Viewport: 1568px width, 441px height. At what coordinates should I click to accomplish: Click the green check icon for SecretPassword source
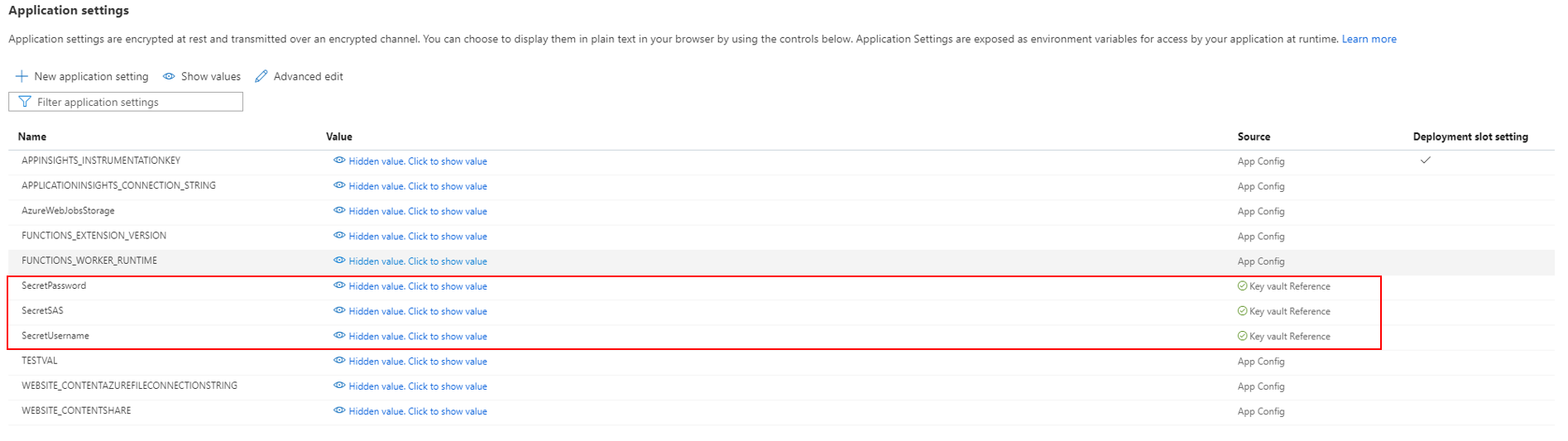(x=1242, y=286)
